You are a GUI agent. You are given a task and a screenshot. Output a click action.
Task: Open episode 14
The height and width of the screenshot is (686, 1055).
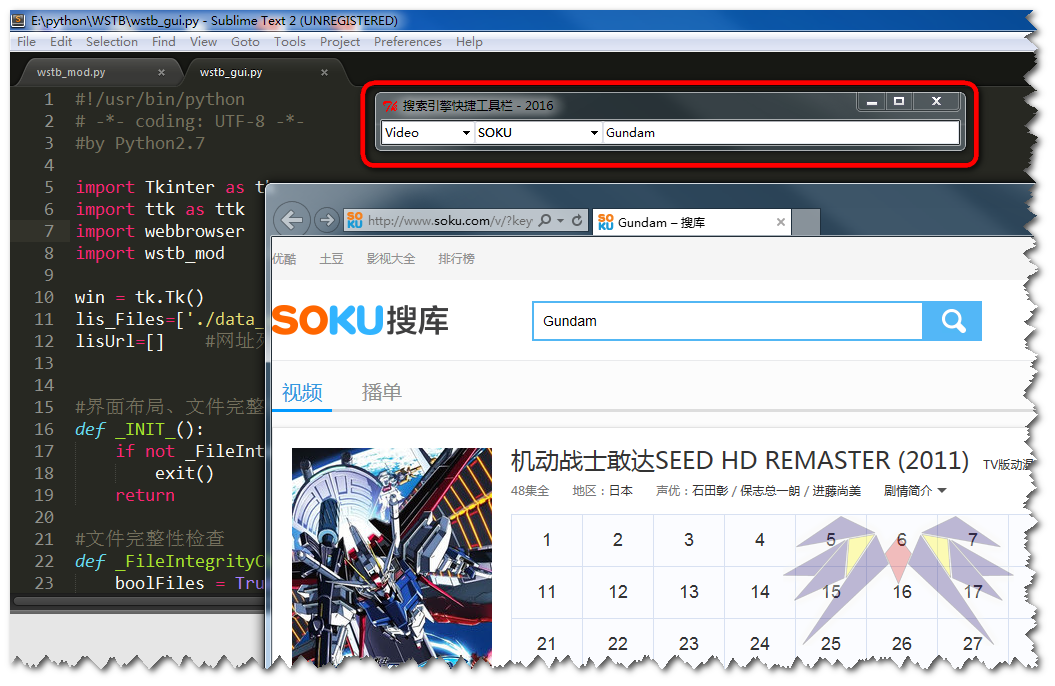(760, 592)
